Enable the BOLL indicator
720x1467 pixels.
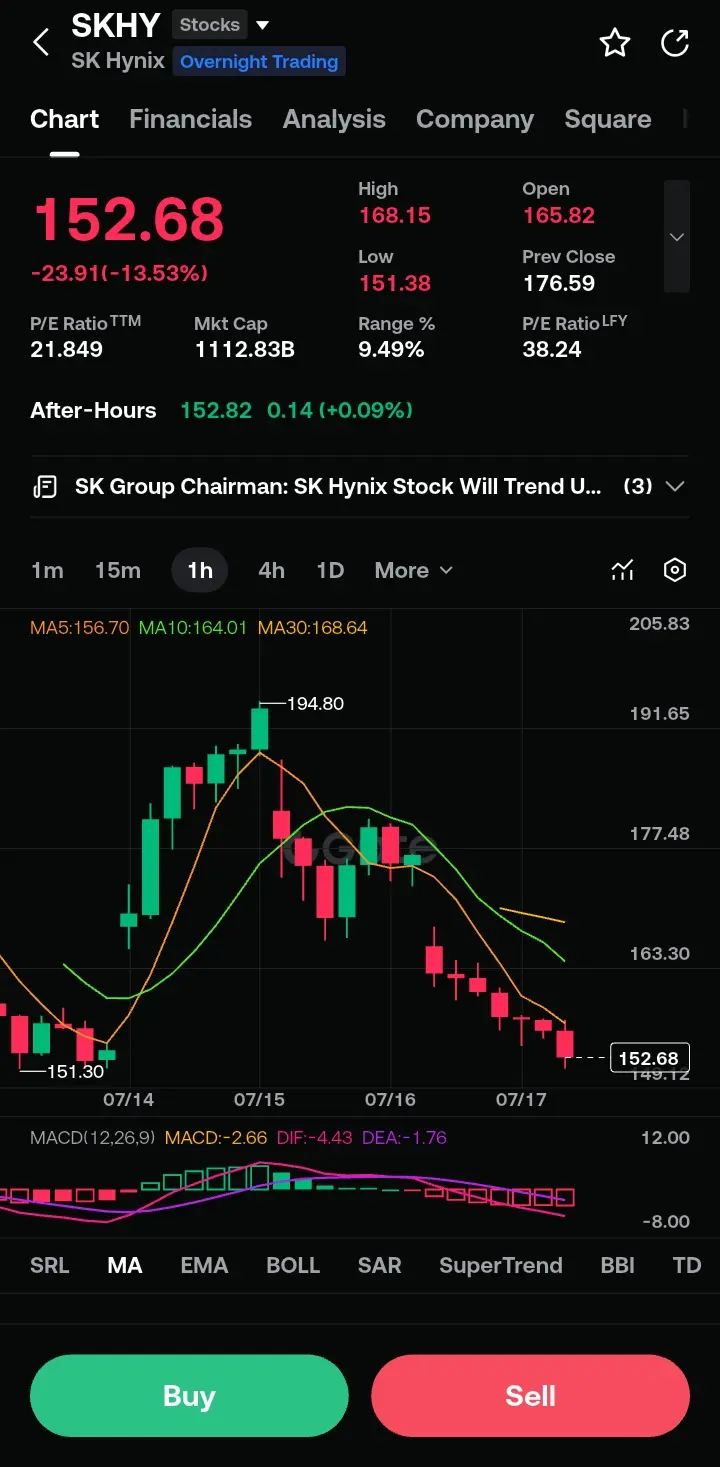click(x=293, y=1265)
